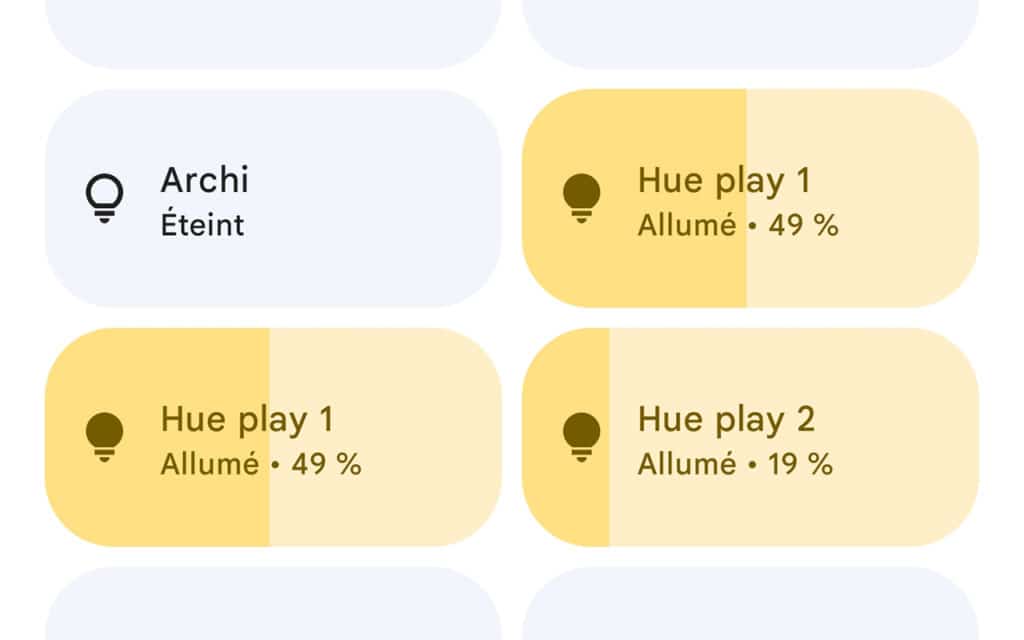Click bulb icon of Hue play 1 beside Hue play 2
The width and height of the screenshot is (1024, 640).
tap(104, 437)
